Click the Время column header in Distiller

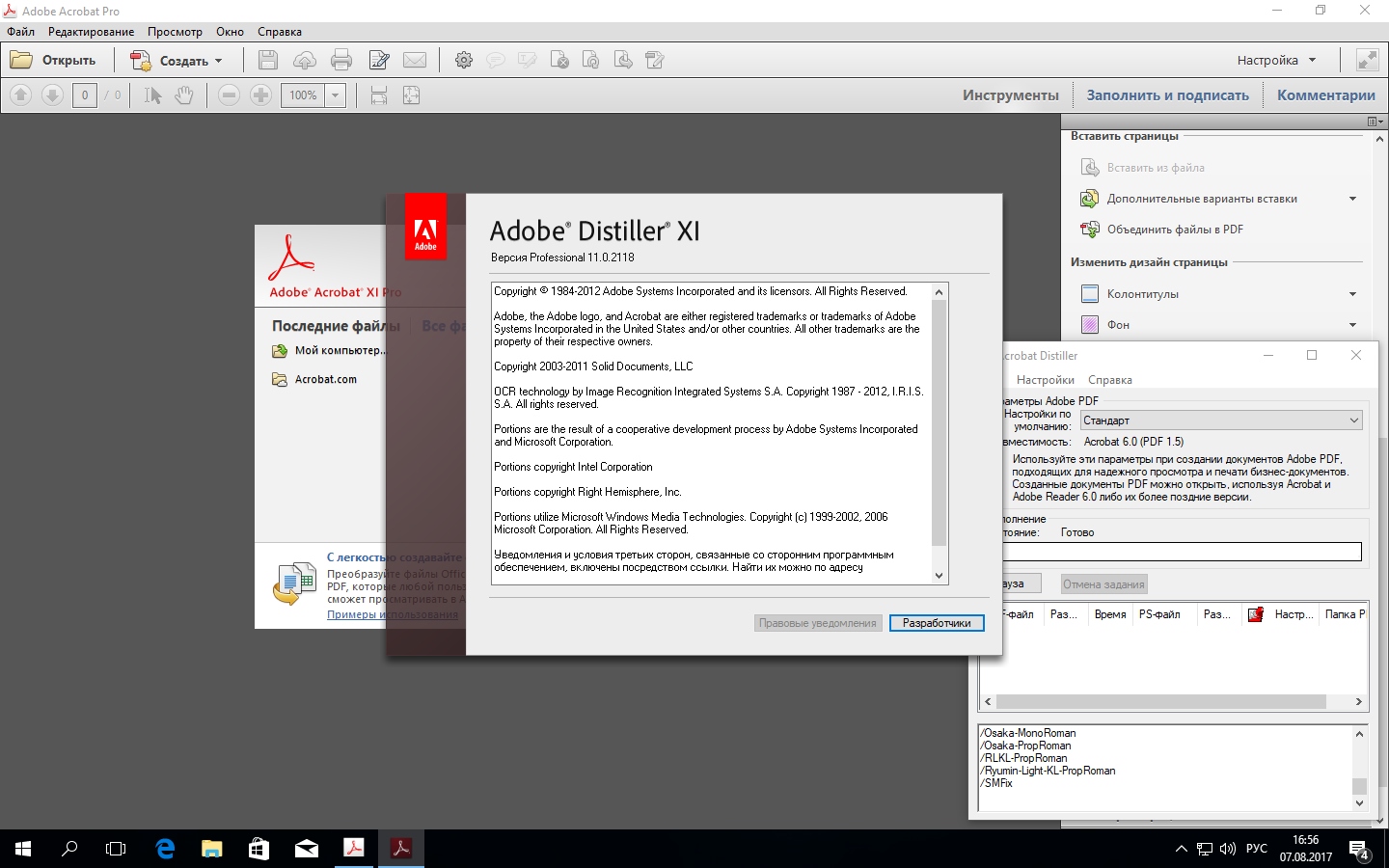pos(1109,614)
